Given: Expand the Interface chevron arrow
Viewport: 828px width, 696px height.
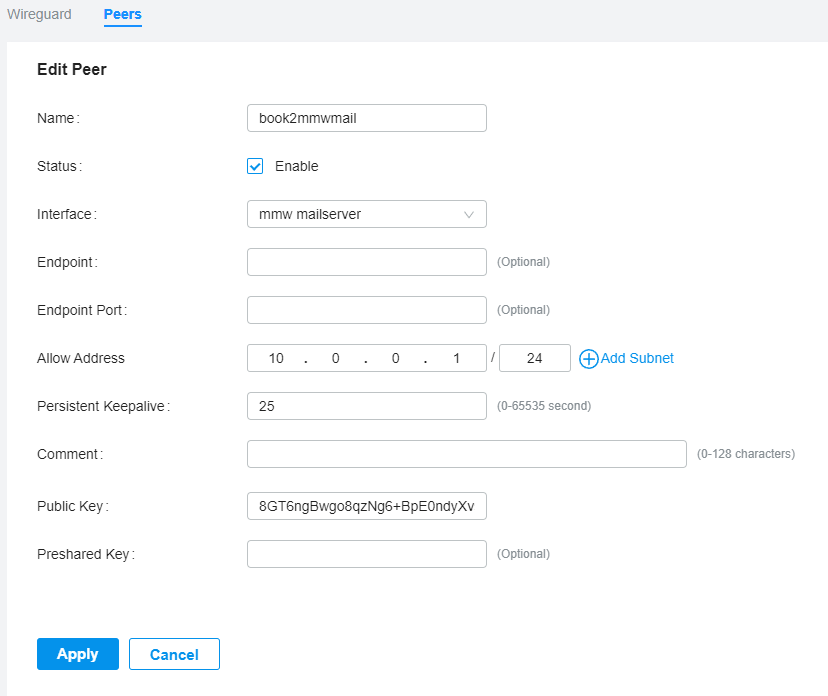Looking at the screenshot, I should pos(469,214).
